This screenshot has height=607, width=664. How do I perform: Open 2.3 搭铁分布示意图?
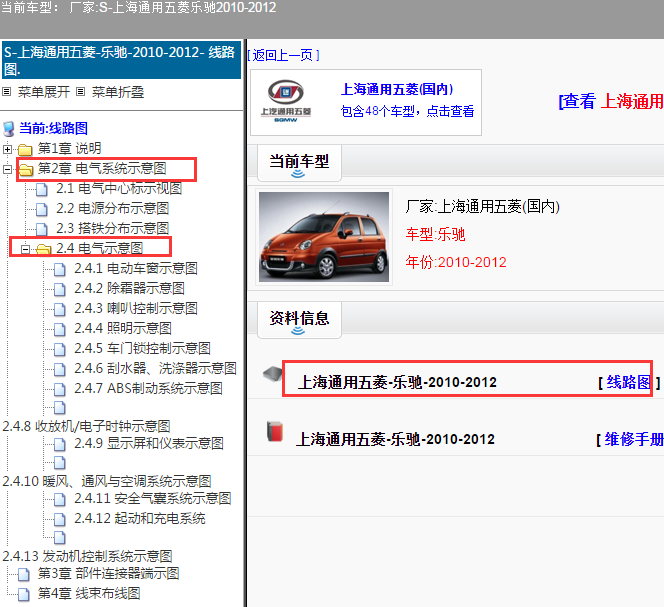point(113,228)
